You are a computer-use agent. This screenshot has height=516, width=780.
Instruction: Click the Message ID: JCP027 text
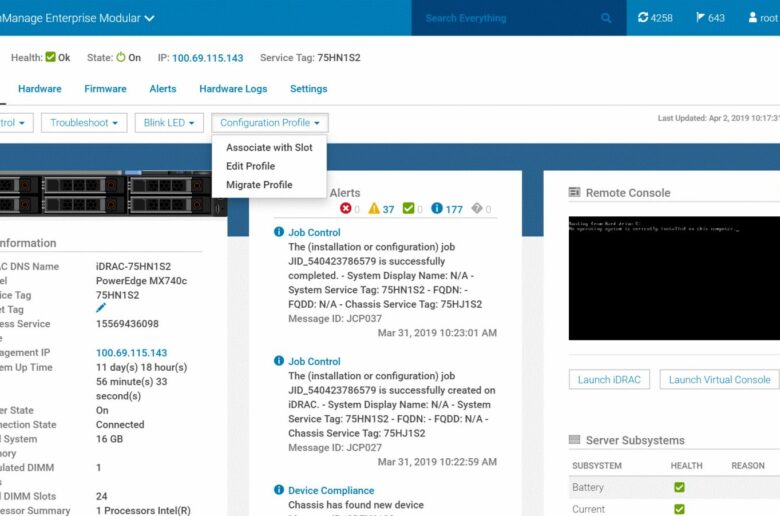pyautogui.click(x=335, y=447)
